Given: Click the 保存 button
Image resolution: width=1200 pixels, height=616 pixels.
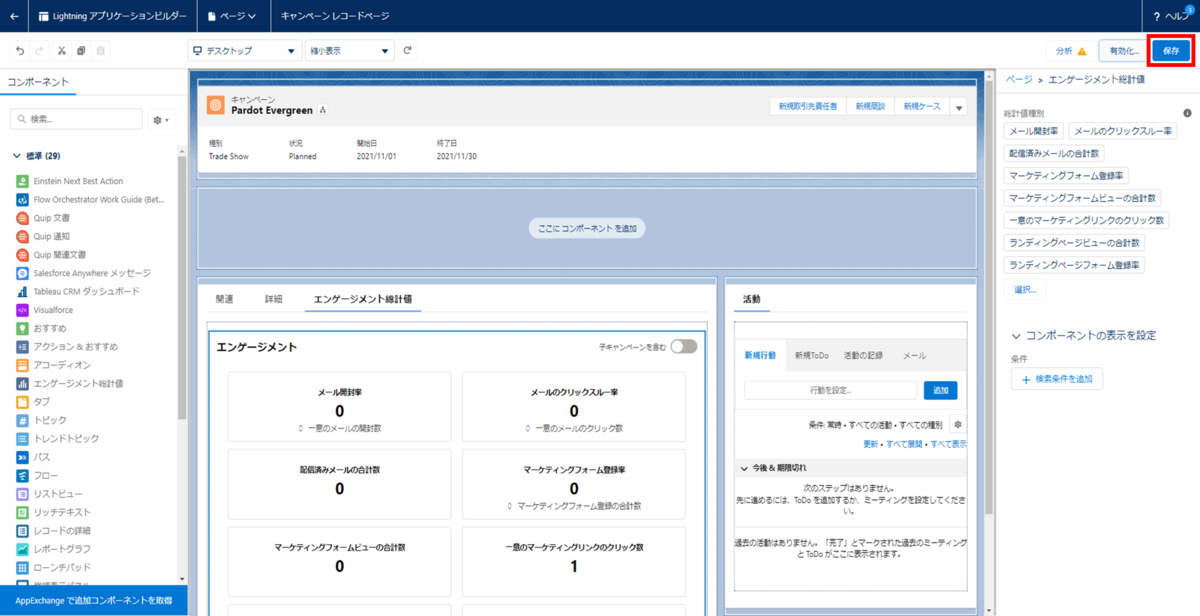Looking at the screenshot, I should pyautogui.click(x=1171, y=50).
